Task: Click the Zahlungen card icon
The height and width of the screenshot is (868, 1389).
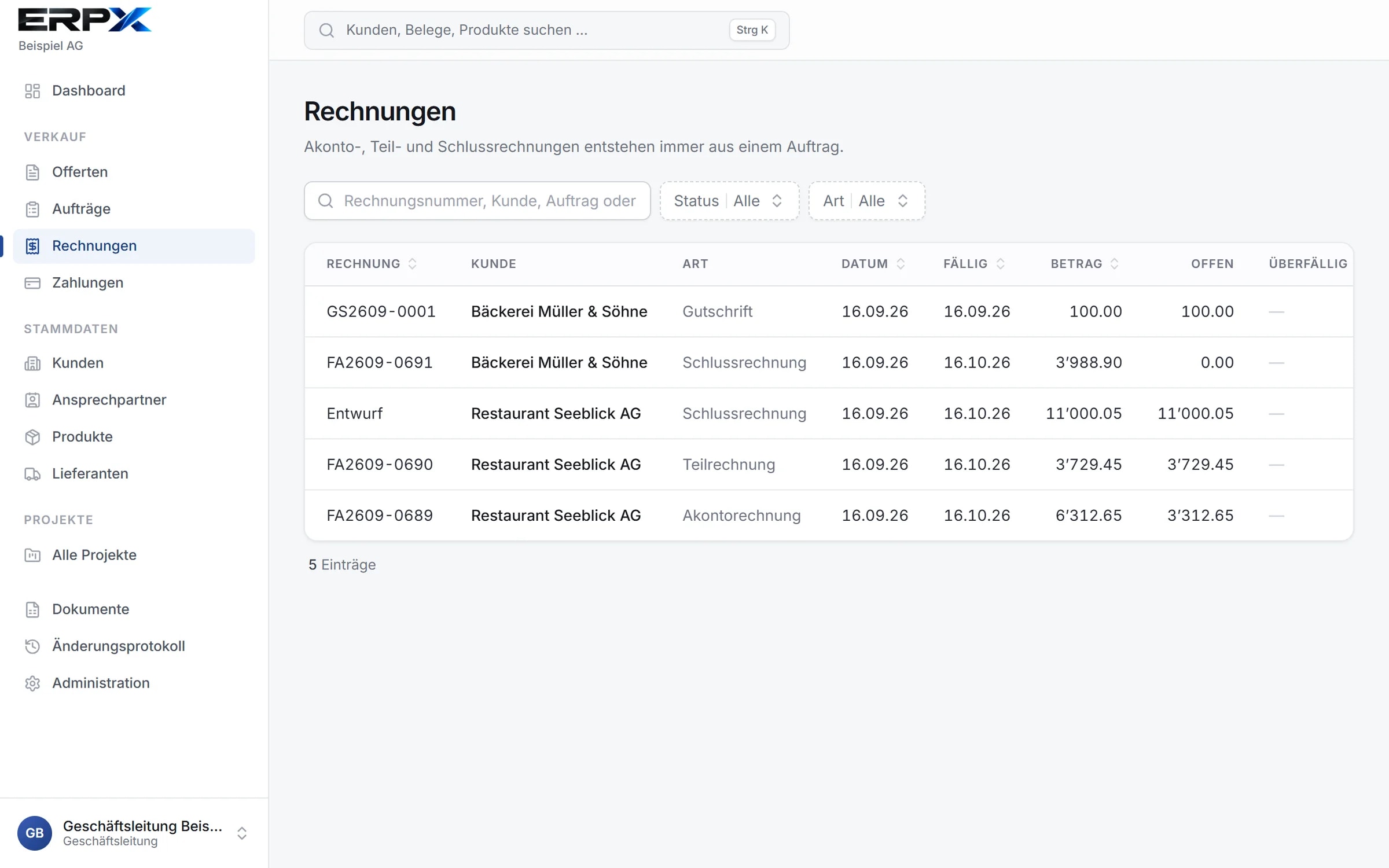Action: point(32,283)
